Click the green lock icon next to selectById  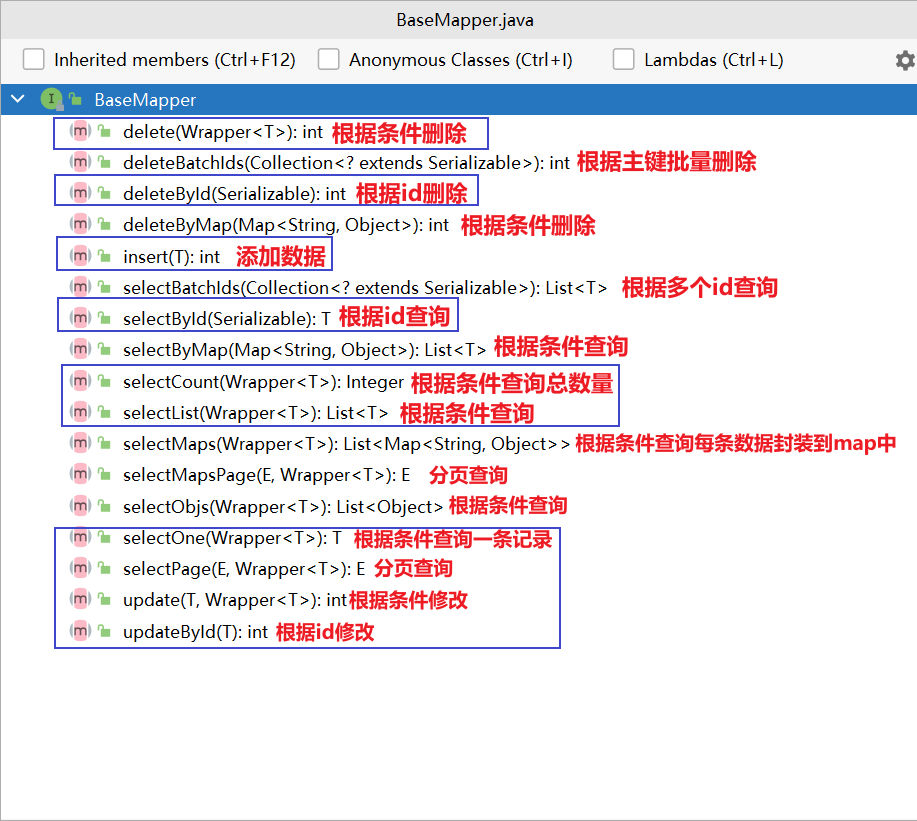[x=104, y=318]
